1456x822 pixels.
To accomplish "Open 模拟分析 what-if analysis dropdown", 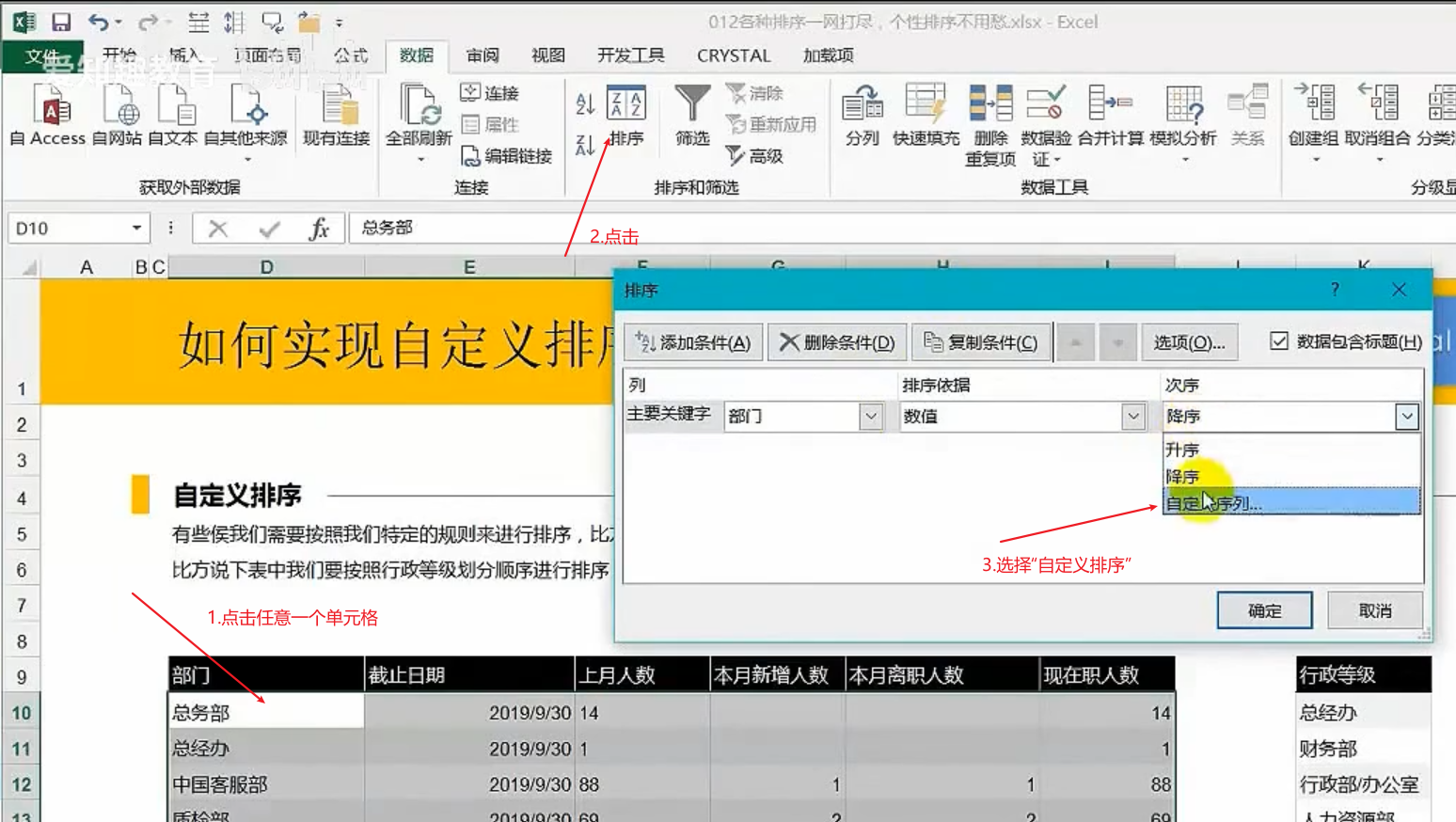I will click(1184, 160).
